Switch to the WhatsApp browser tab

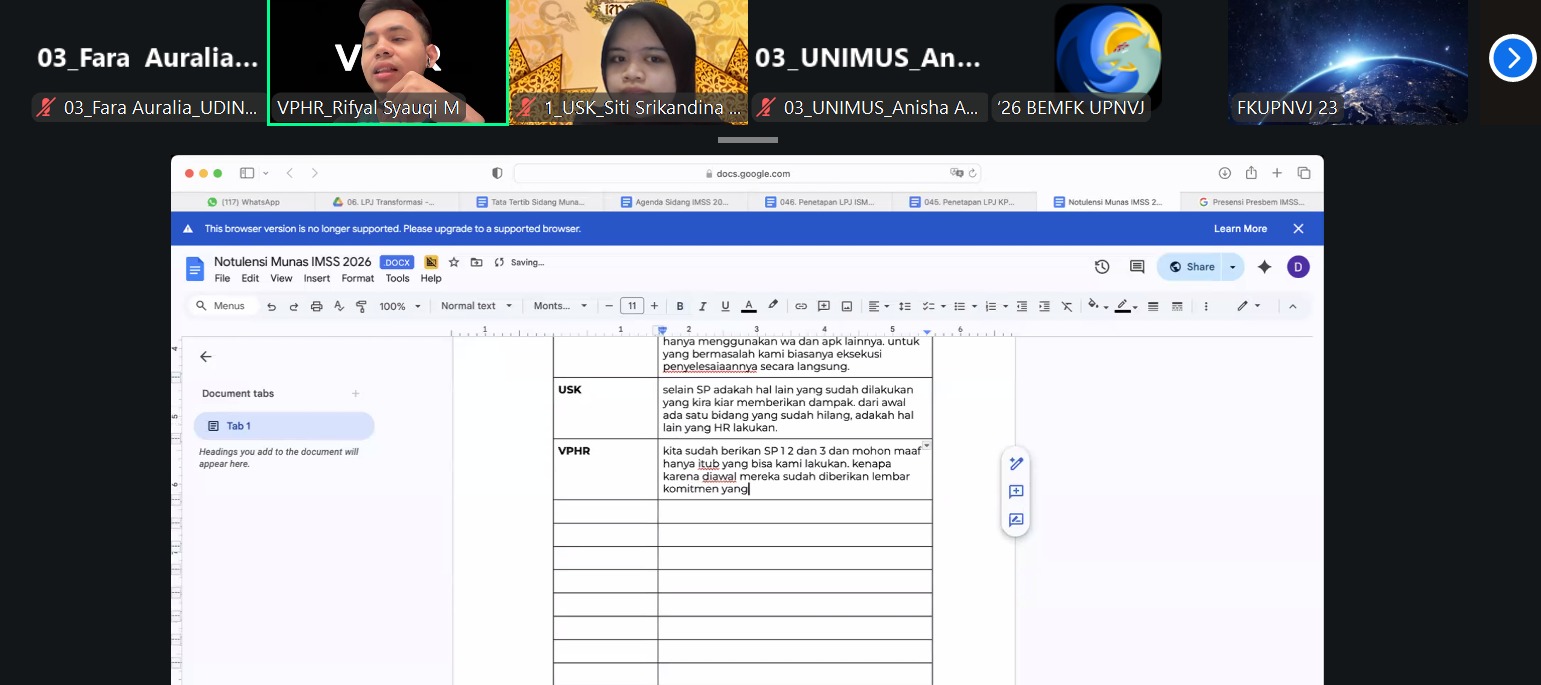coord(243,202)
